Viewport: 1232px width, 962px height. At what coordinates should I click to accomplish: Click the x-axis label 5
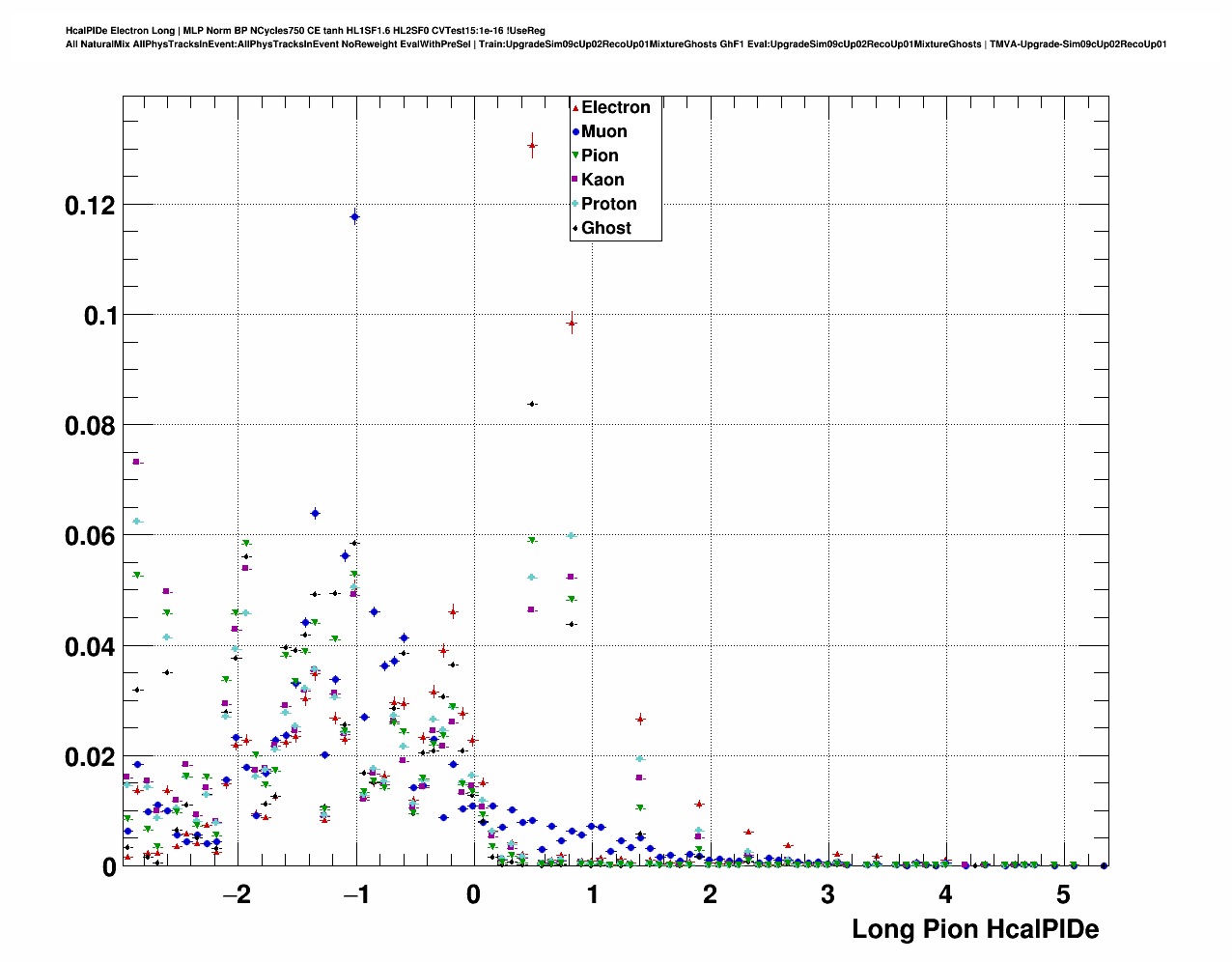(1063, 894)
